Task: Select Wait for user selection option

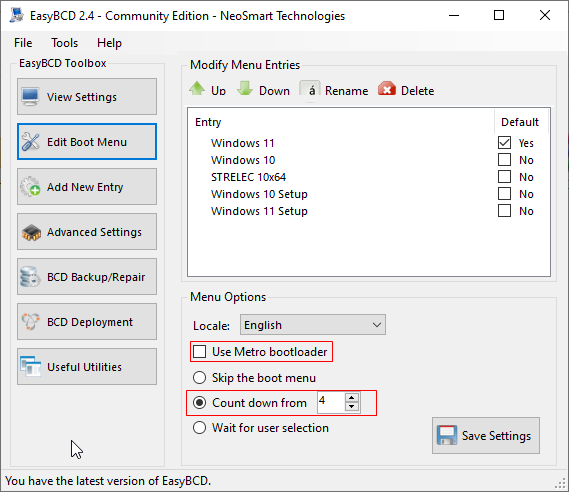Action: (200, 428)
